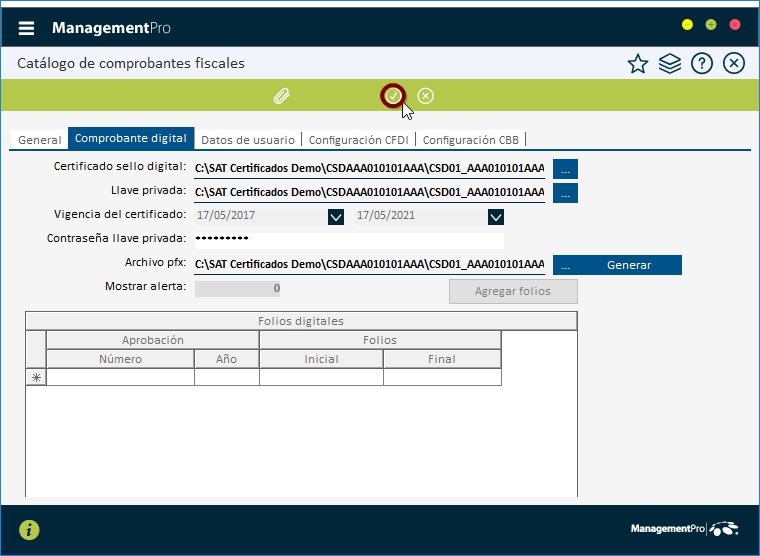Click the Inicial column header
The width and height of the screenshot is (760, 556).
pos(321,359)
